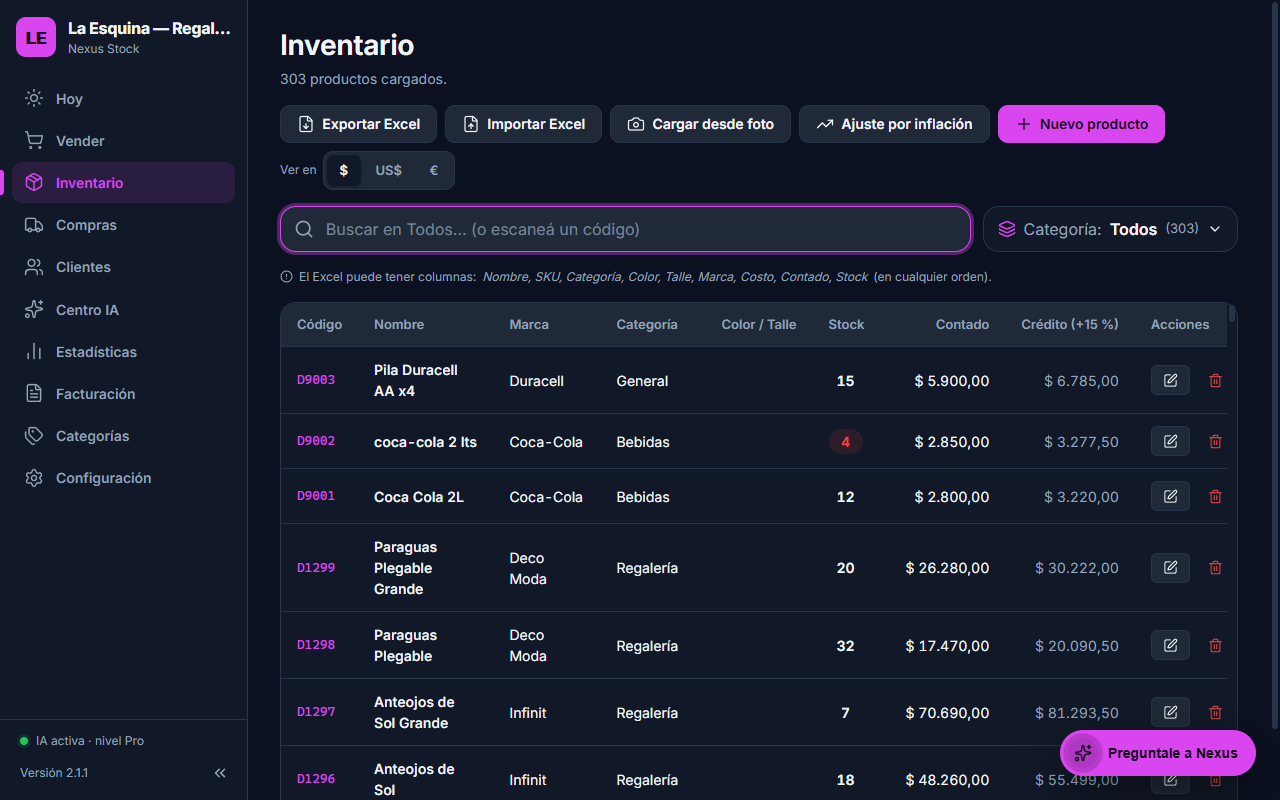Edit the Paraguas Plegable Grande product
The height and width of the screenshot is (800, 1280).
[x=1170, y=567]
